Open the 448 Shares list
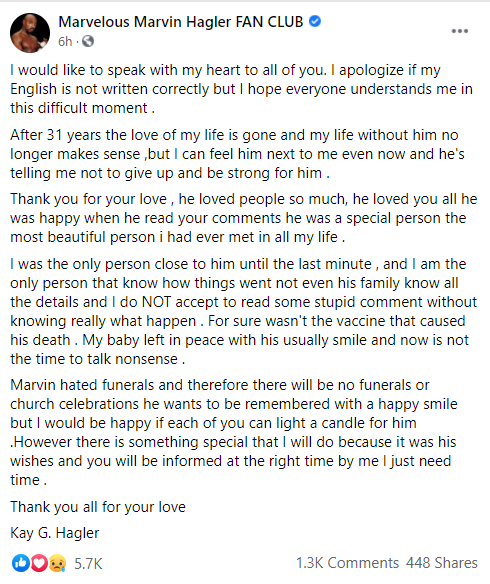Screen dimensions: 490x584 coord(442,563)
